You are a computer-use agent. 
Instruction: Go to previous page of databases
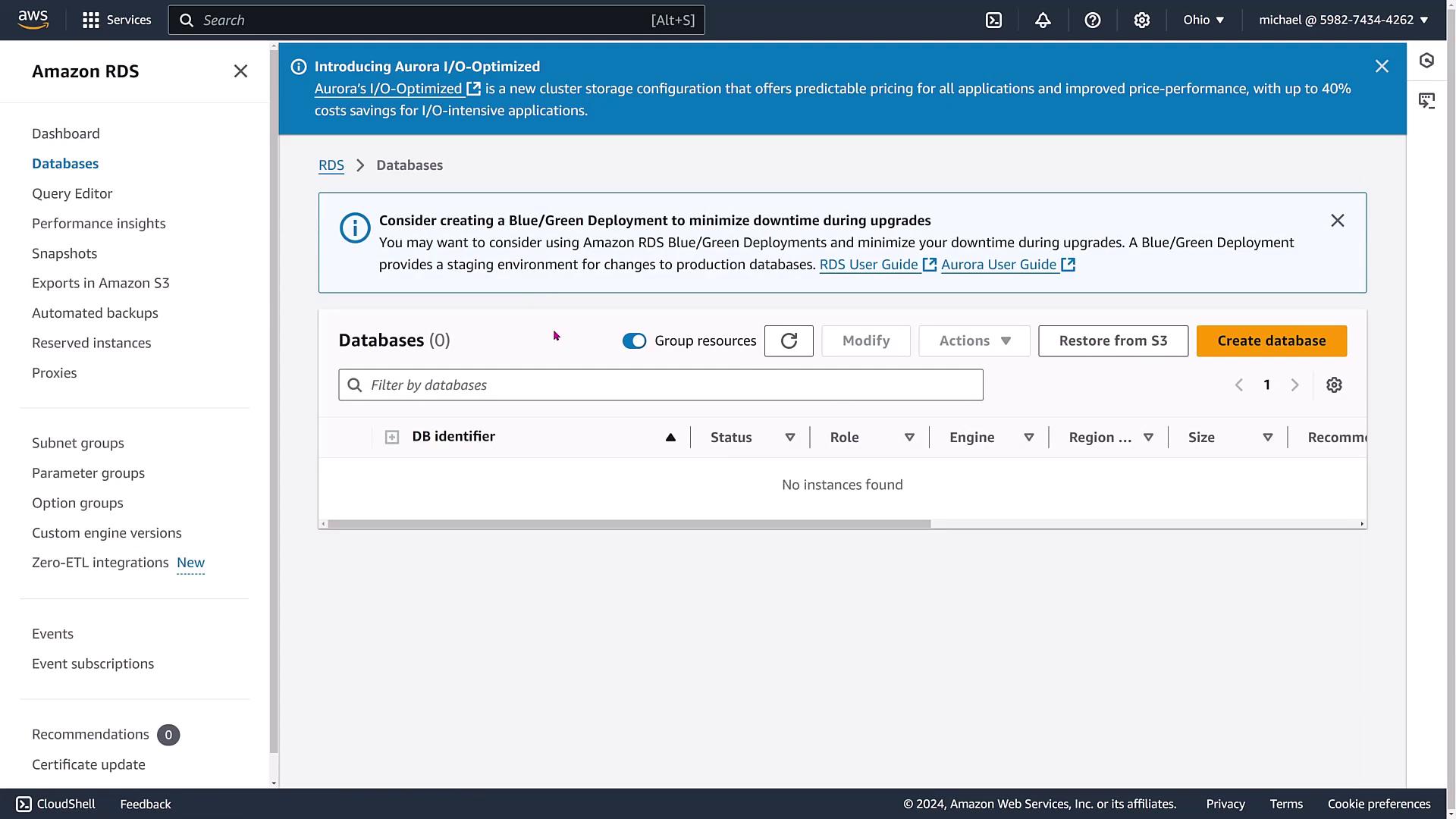[x=1239, y=385]
